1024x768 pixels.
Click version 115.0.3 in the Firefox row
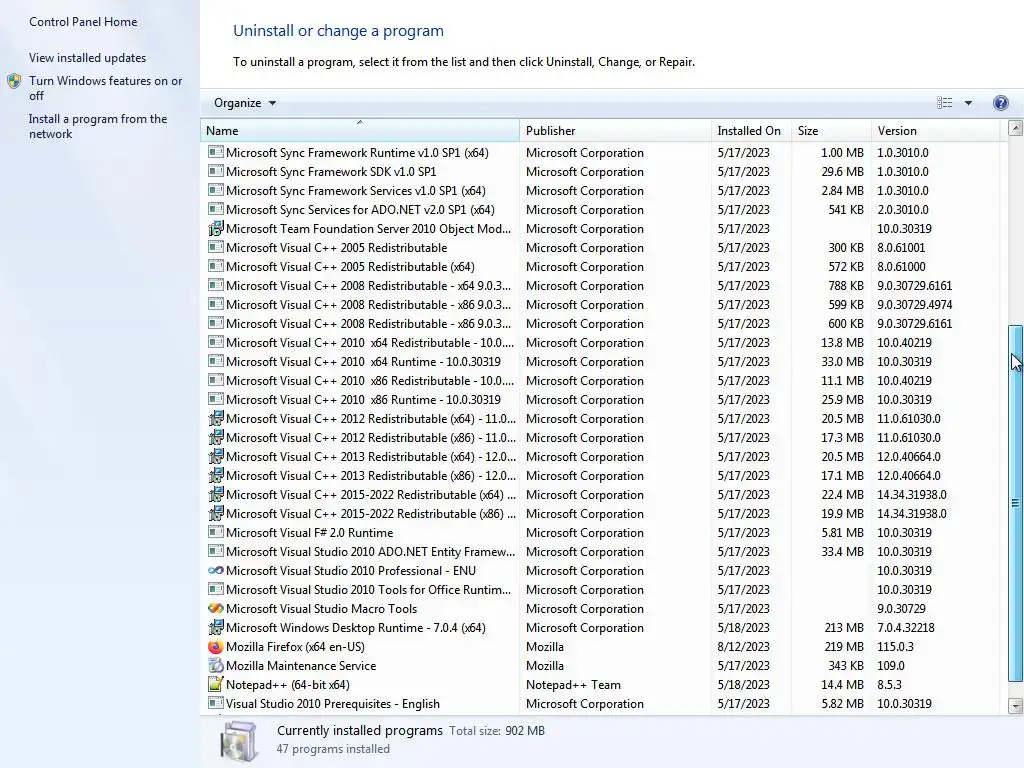pos(895,647)
